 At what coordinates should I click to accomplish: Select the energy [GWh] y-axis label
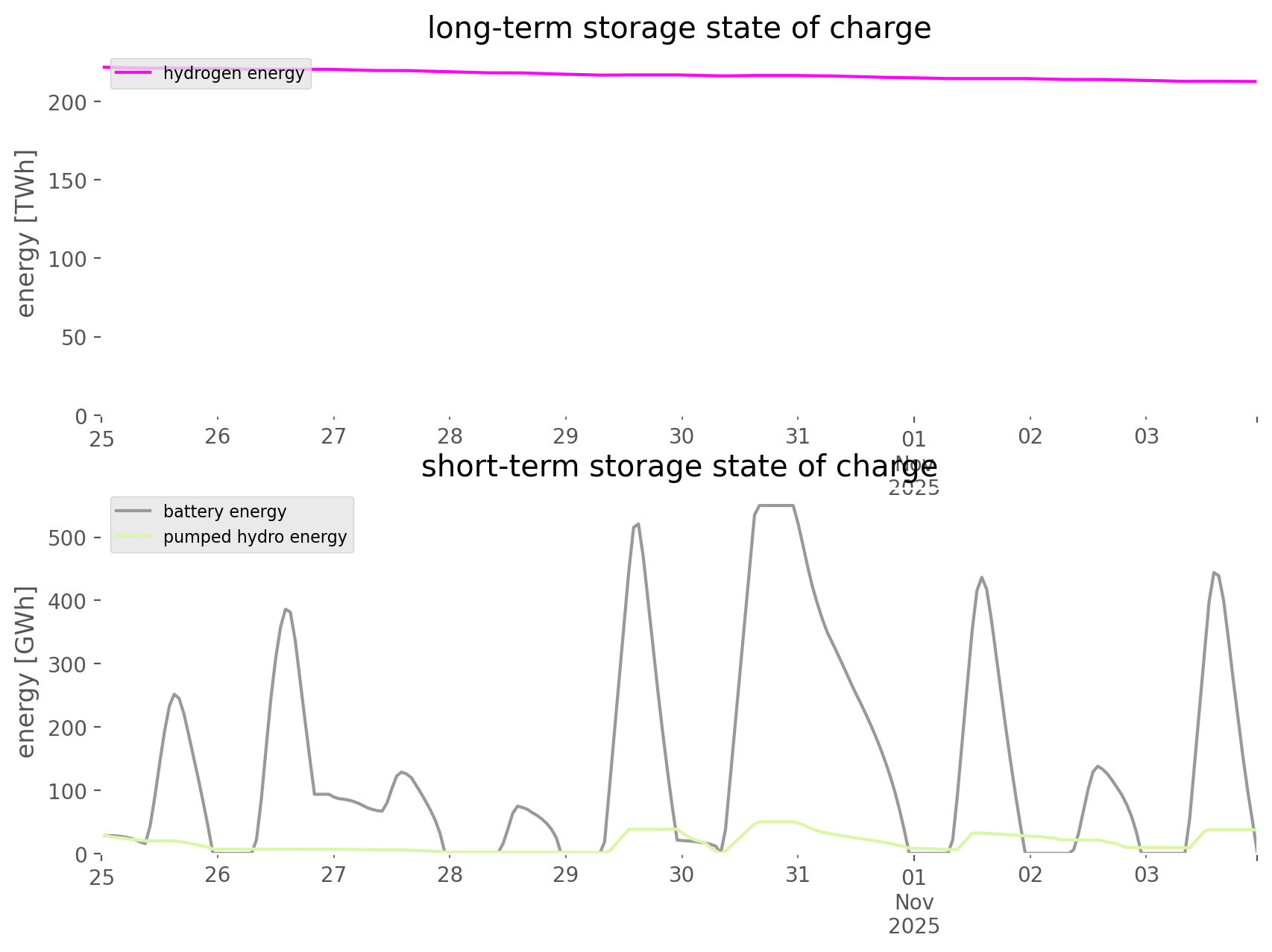pos(26,672)
